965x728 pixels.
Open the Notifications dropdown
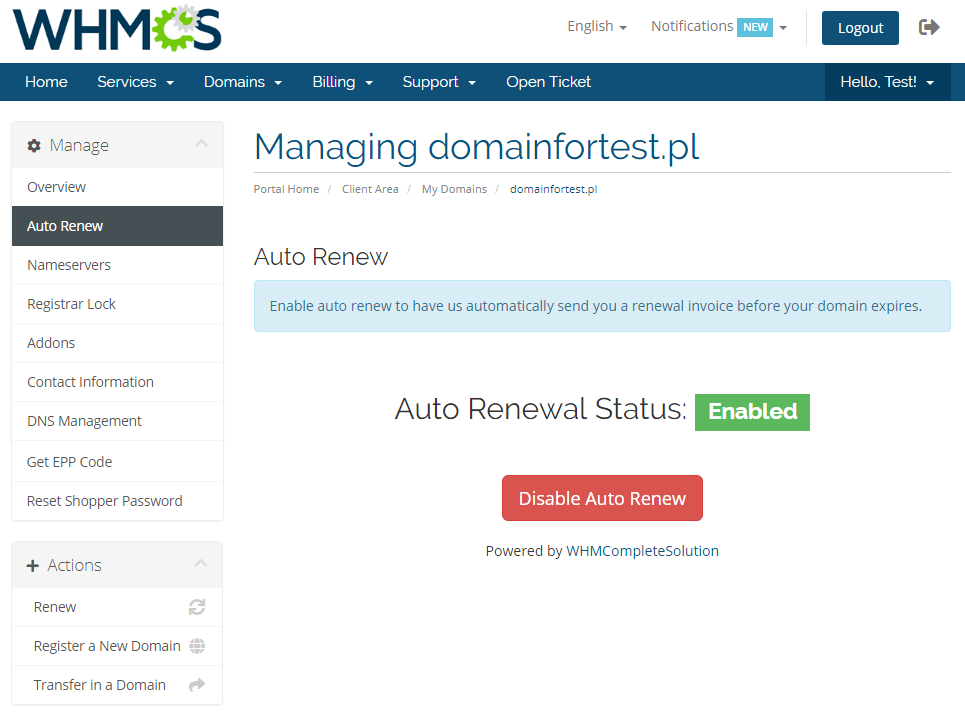(719, 26)
